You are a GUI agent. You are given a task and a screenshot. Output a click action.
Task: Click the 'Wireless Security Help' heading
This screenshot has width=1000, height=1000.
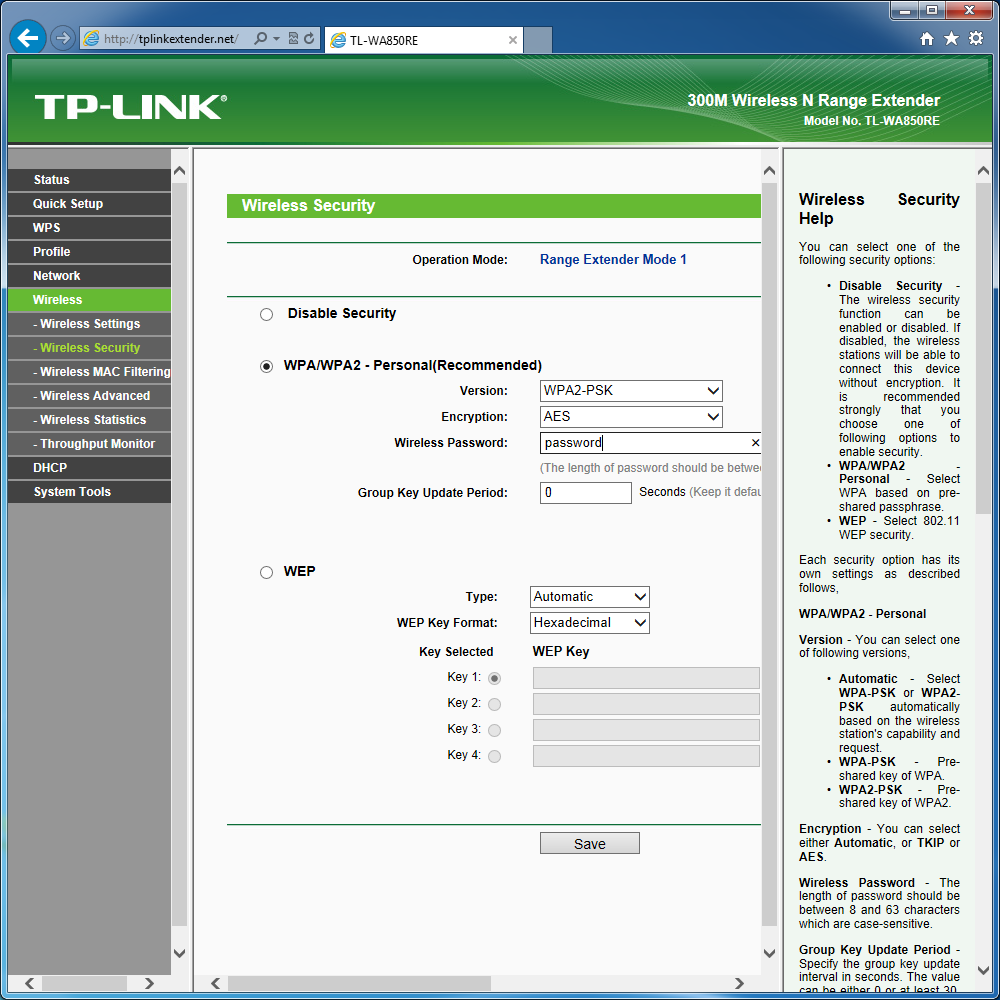(879, 209)
